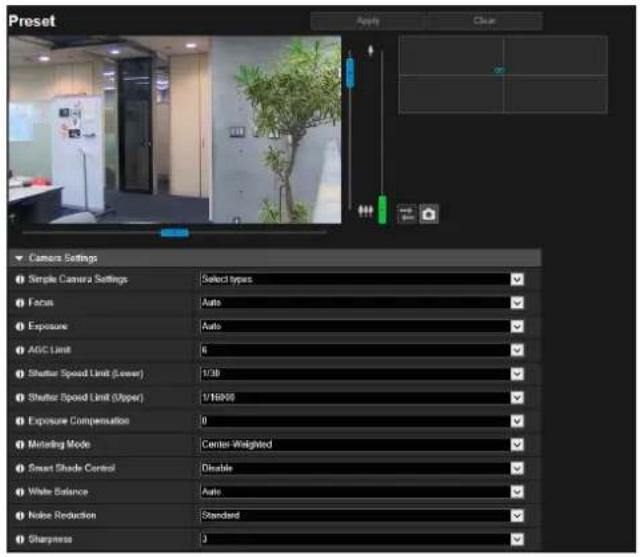
Task: Click the info icon next to Sharpness
Action: (20, 539)
